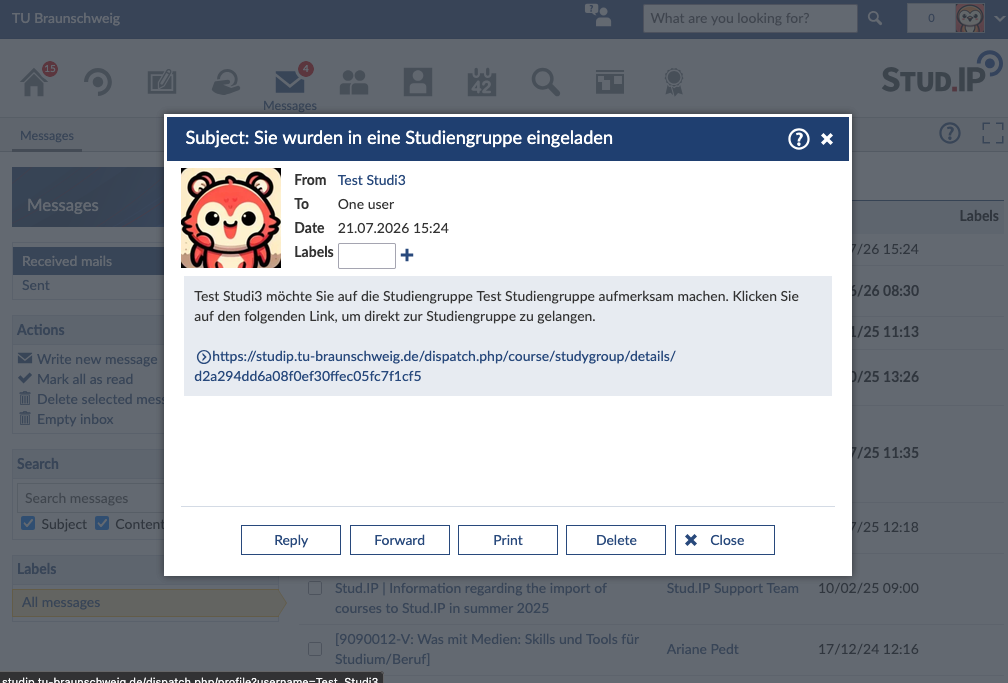Click TU Braunschweig header title
Screen dimensions: 1008x683
coord(66,18)
